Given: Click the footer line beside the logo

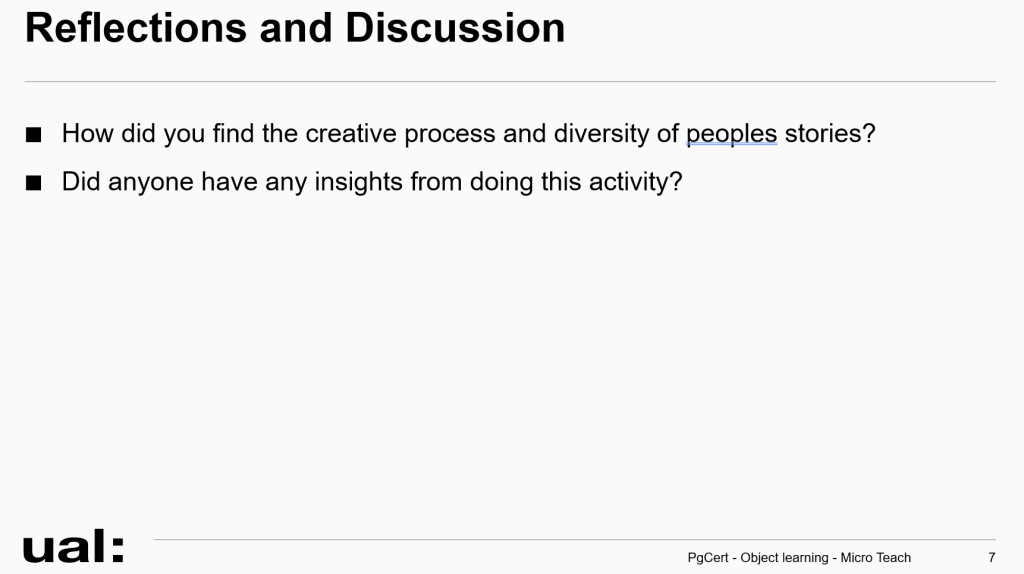Looking at the screenshot, I should pos(575,539).
